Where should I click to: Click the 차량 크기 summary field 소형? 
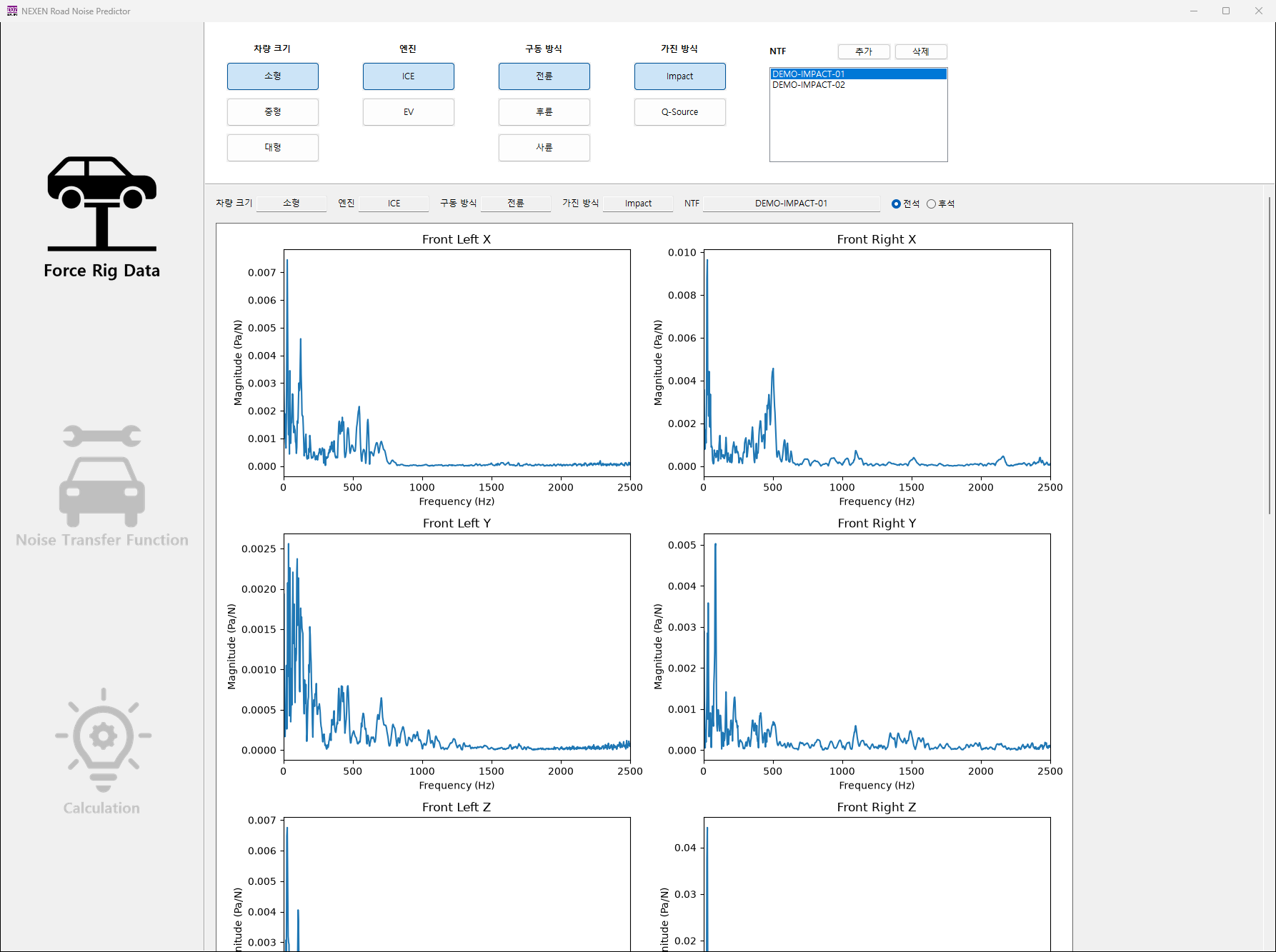tap(291, 204)
